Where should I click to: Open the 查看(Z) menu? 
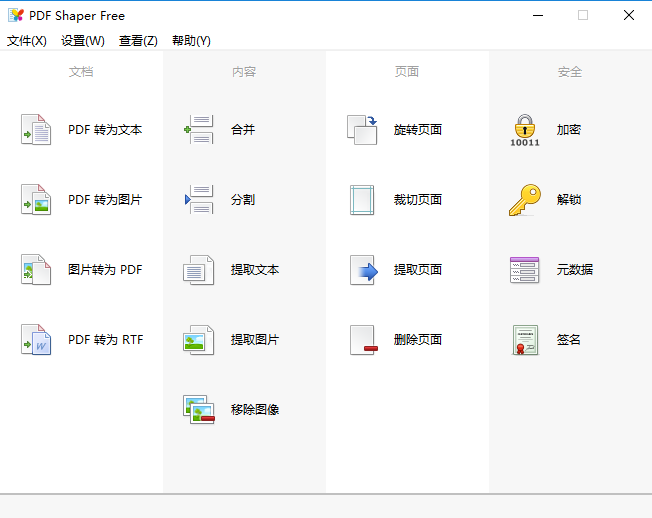click(138, 41)
